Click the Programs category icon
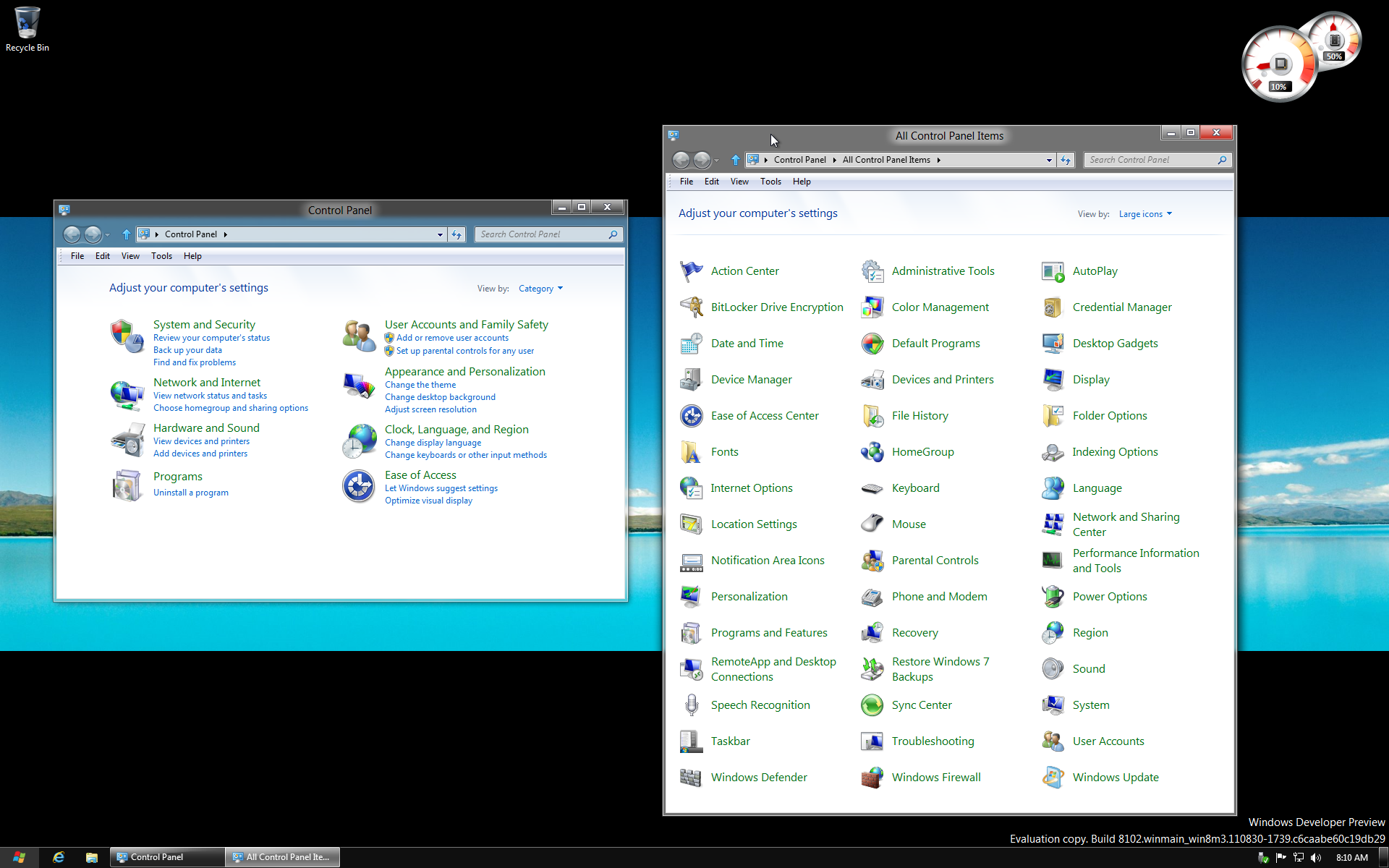This screenshot has height=868, width=1389. 127,485
